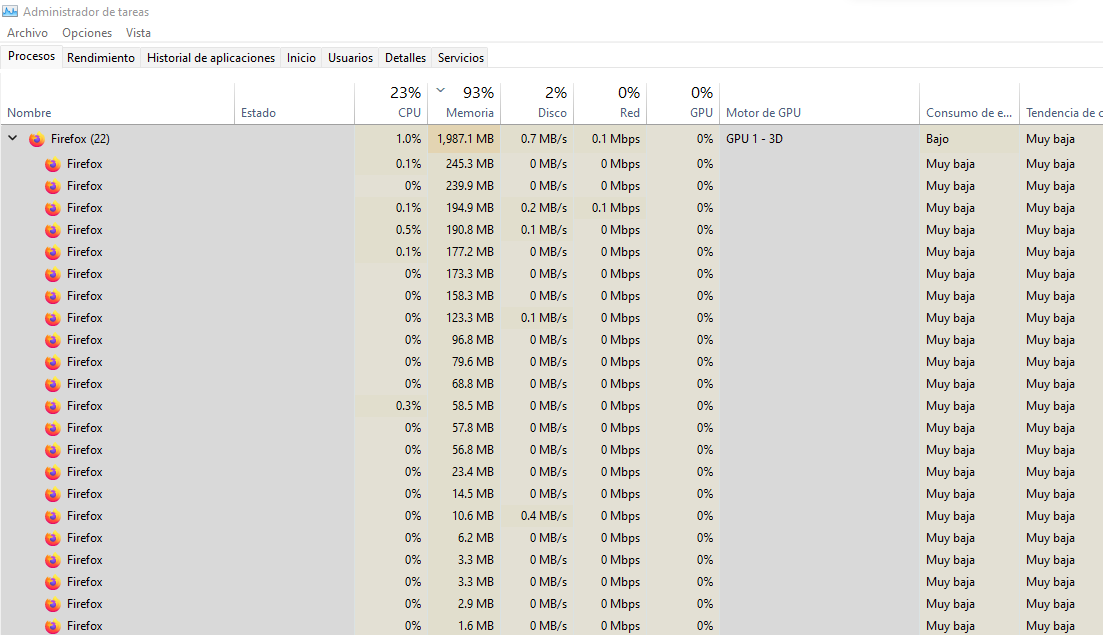
Task: Go to the Detalles tab
Action: tap(405, 58)
